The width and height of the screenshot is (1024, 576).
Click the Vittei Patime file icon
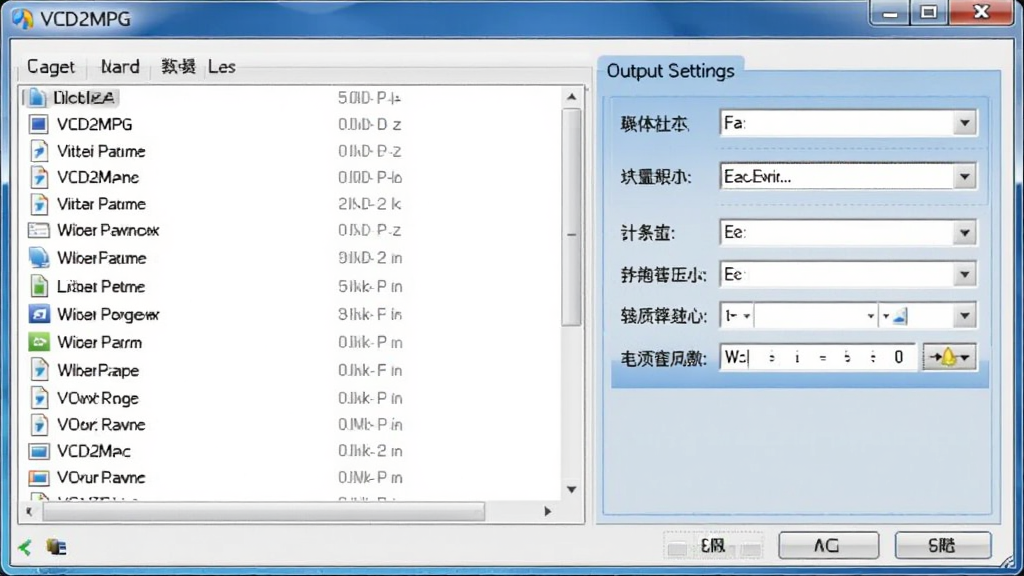coord(39,151)
